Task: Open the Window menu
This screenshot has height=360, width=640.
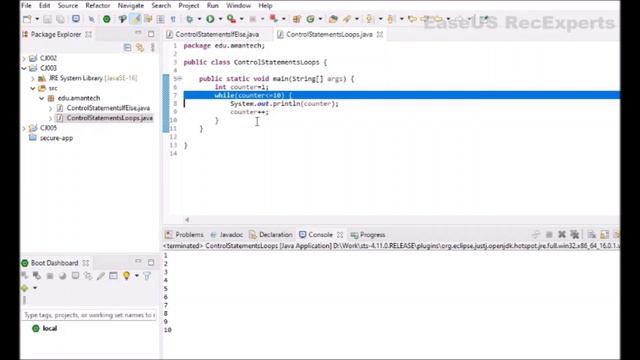Action: click(238, 6)
